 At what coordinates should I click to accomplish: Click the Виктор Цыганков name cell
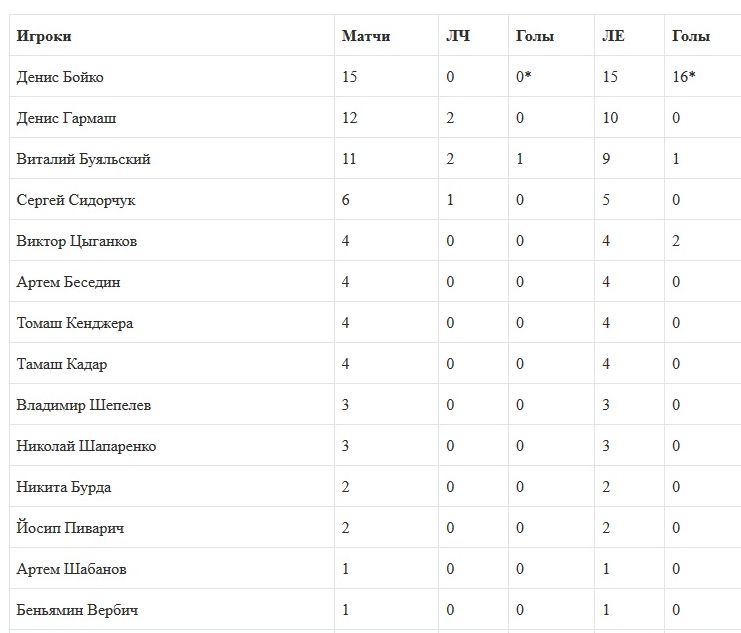coord(77,241)
